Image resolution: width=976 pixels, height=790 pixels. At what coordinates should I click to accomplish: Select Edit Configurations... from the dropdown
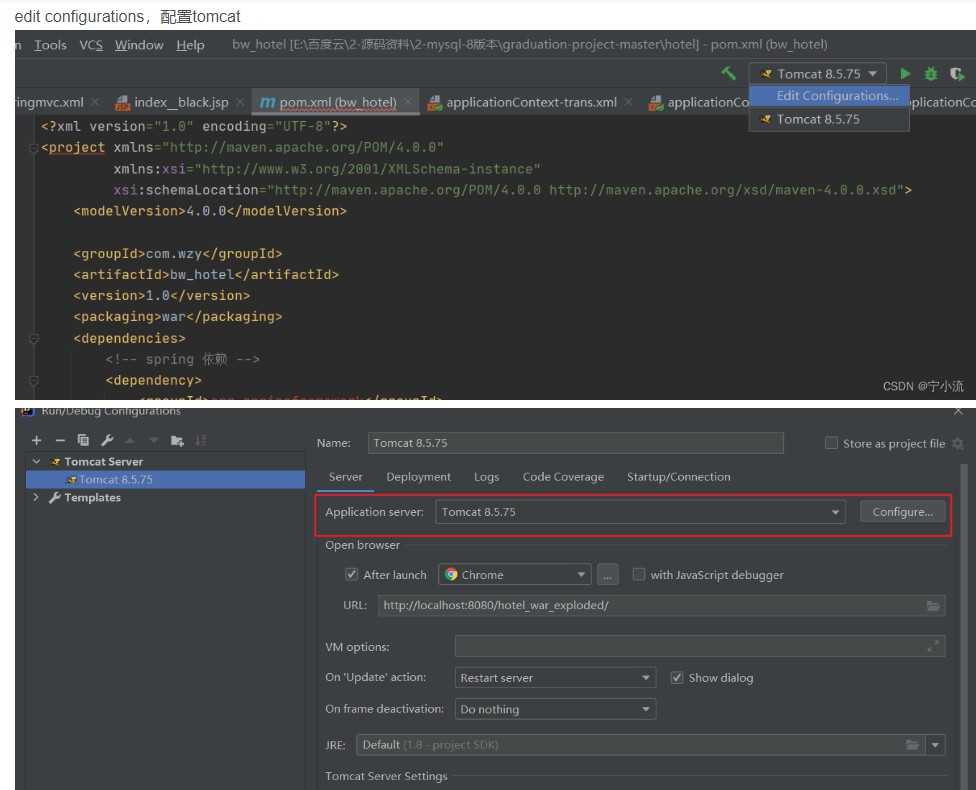pos(829,96)
